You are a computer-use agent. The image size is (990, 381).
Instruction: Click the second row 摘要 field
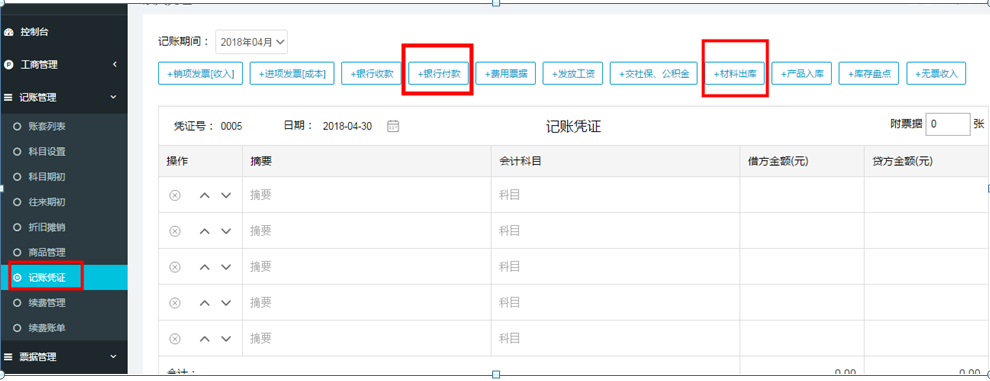(367, 231)
